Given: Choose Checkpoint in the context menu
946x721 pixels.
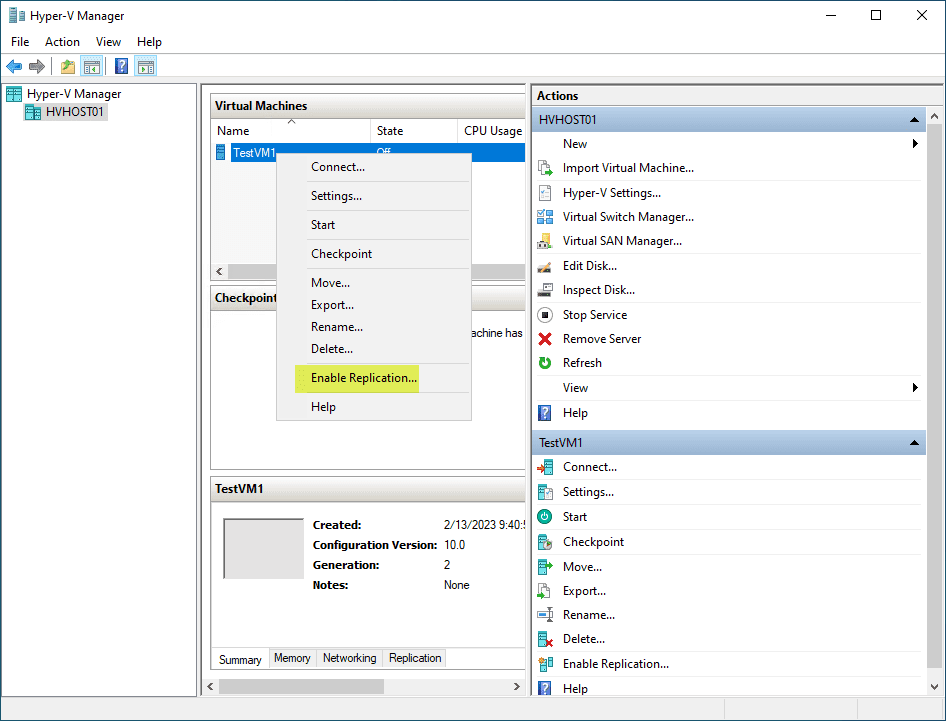Looking at the screenshot, I should click(373, 254).
